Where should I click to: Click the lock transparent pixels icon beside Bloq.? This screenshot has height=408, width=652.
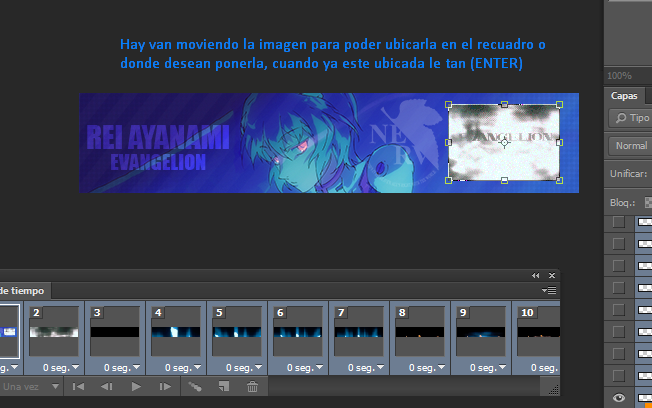click(x=648, y=203)
